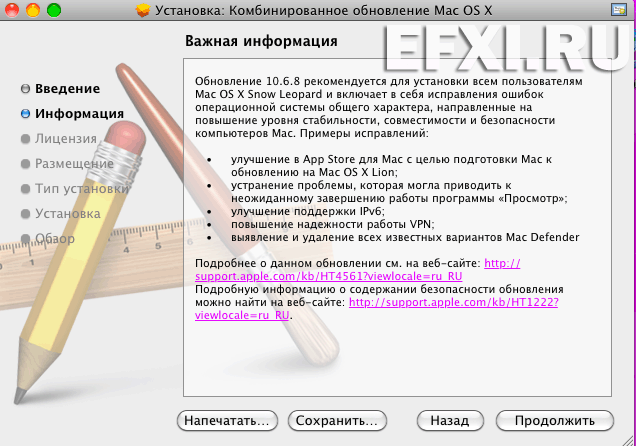Screen dimensions: 636x446
Task: Click the installer package icon in title bar
Action: pyautogui.click(x=143, y=10)
